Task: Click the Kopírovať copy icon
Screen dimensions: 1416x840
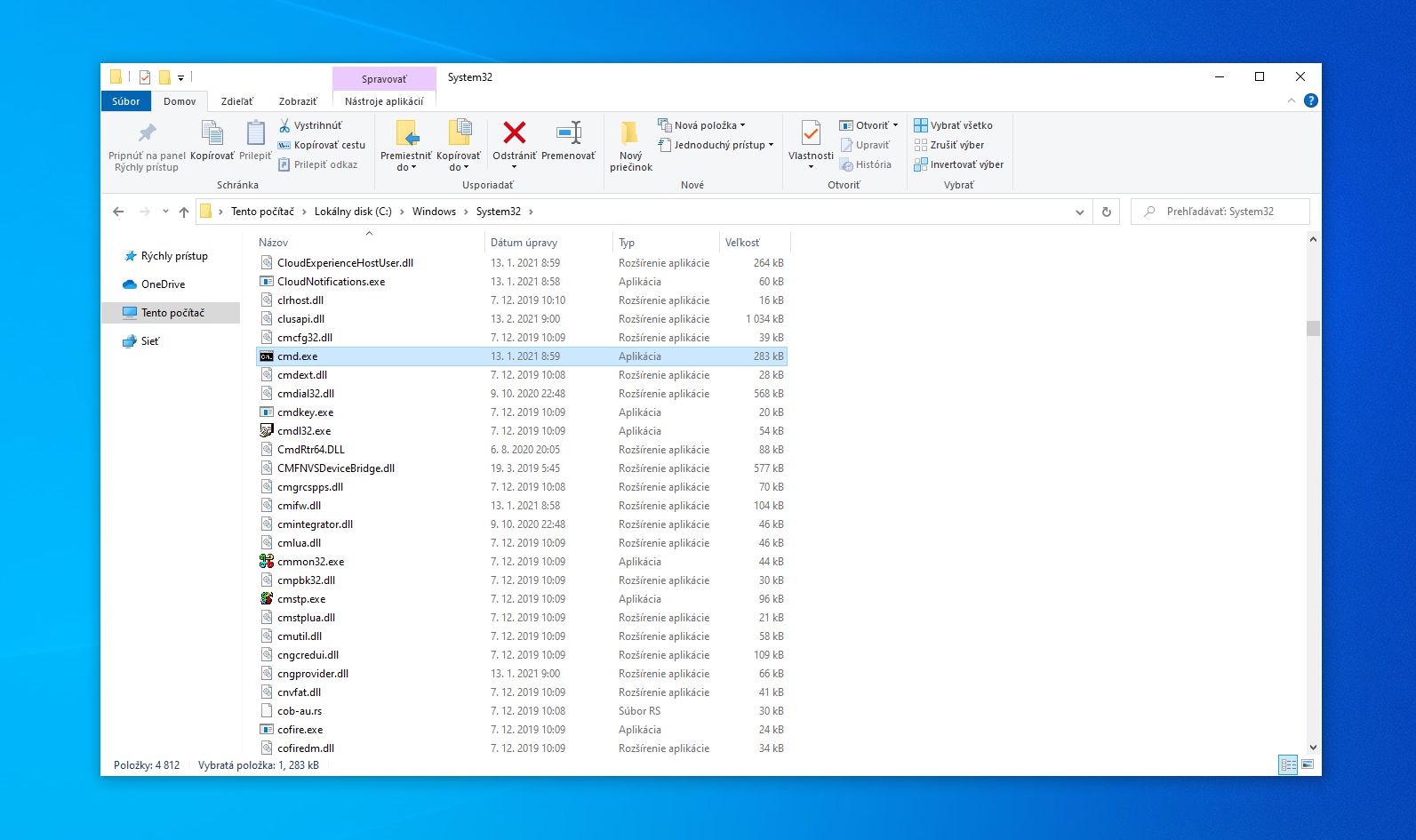Action: (x=212, y=140)
